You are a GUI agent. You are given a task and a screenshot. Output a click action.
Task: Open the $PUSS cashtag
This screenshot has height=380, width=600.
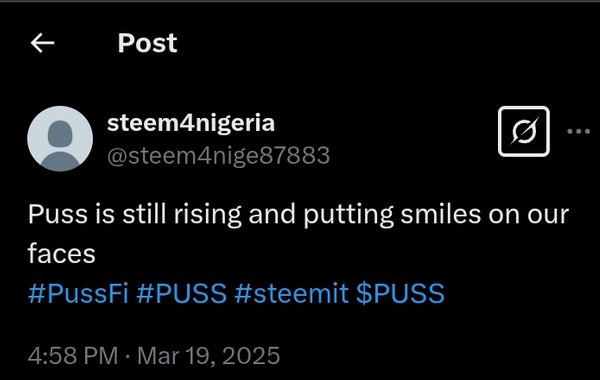pos(400,293)
